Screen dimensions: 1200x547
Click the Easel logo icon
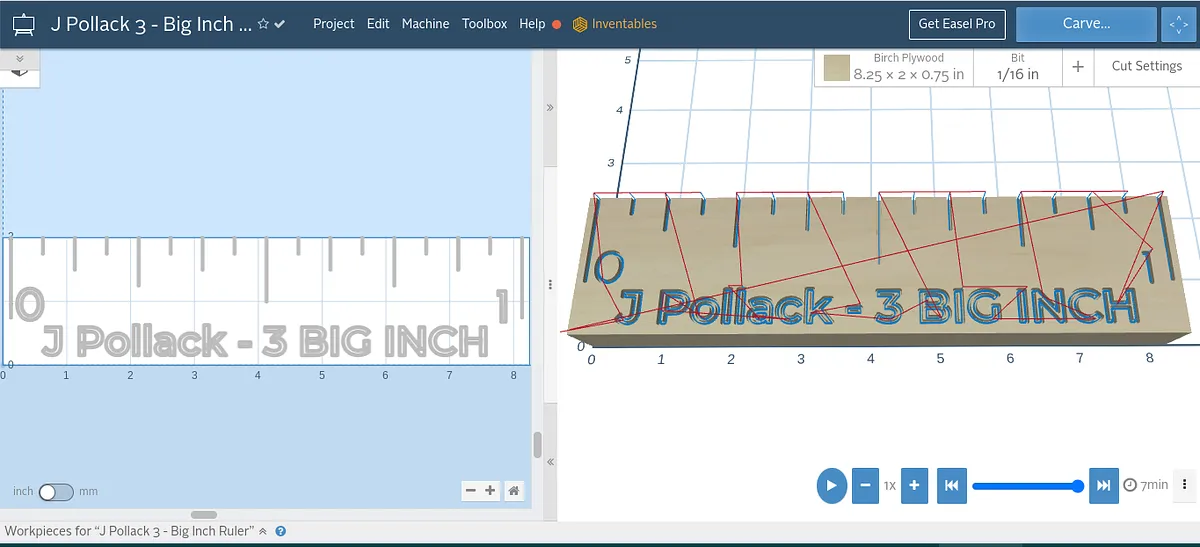tap(24, 23)
